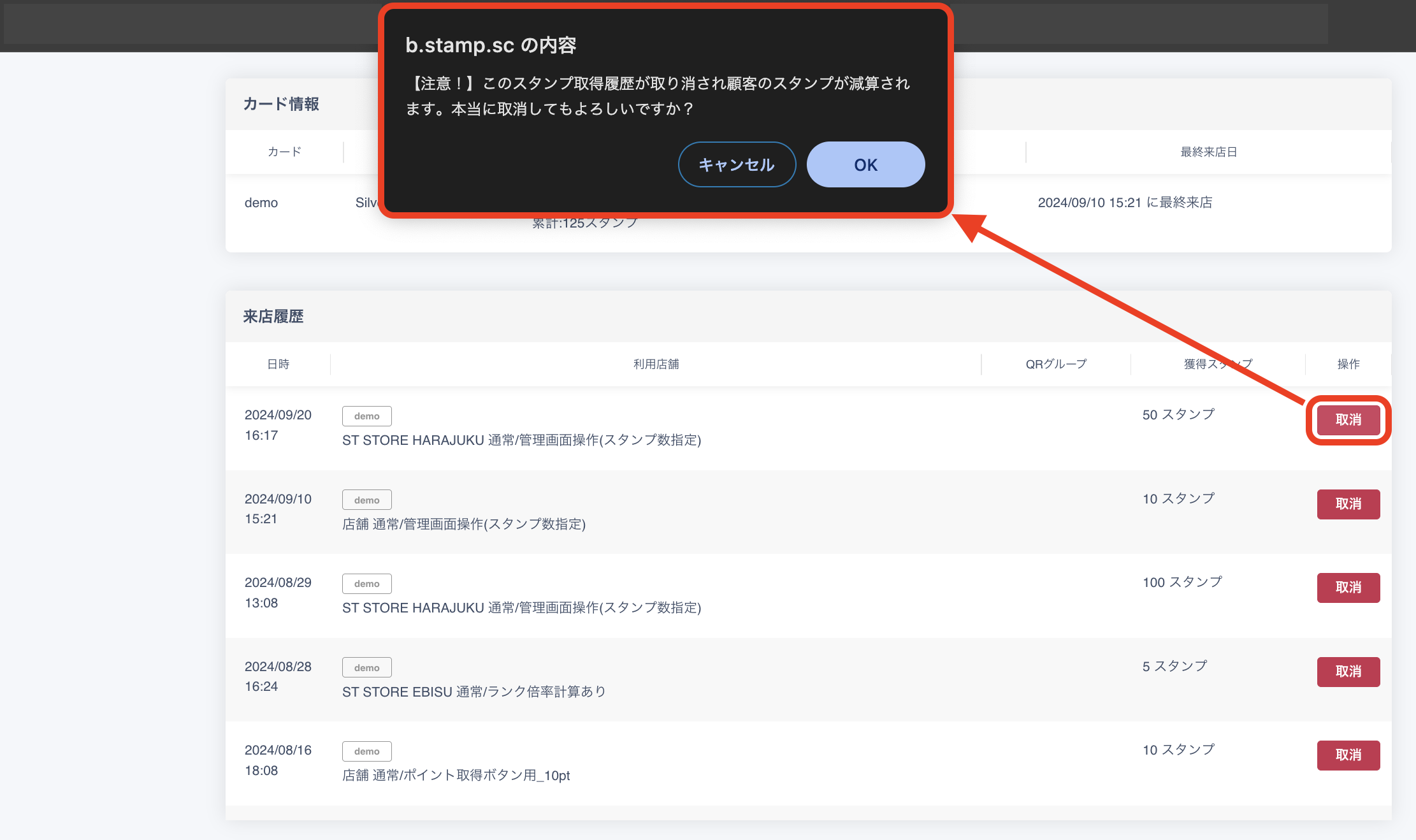Click the カード column header
Viewport: 1416px width, 840px height.
(284, 152)
